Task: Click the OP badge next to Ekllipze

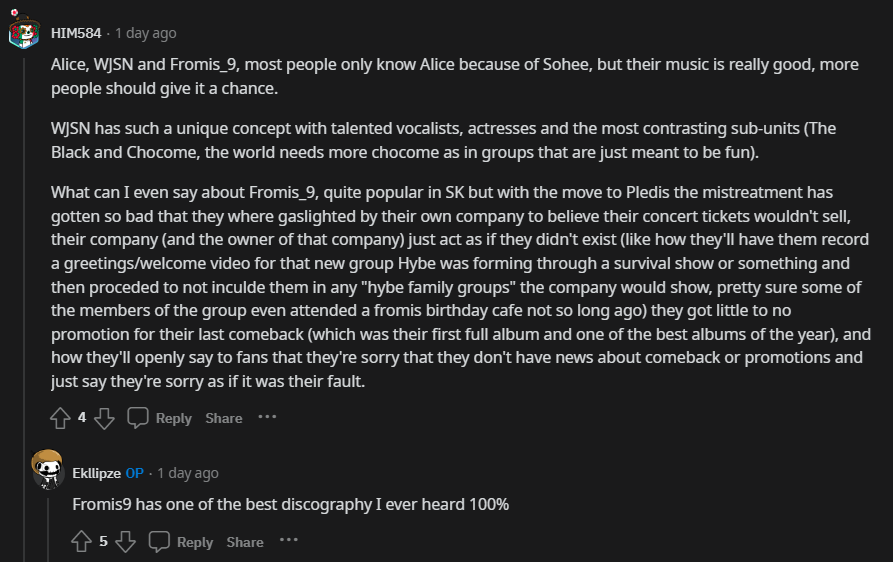Action: tap(134, 473)
